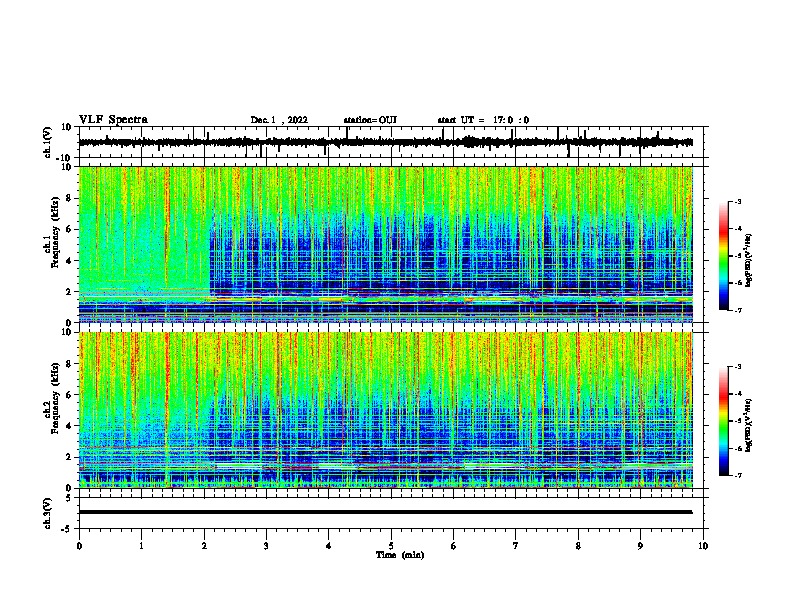Select the date text "Dec. 1, 2022"
The width and height of the screenshot is (792, 612).
point(279,120)
